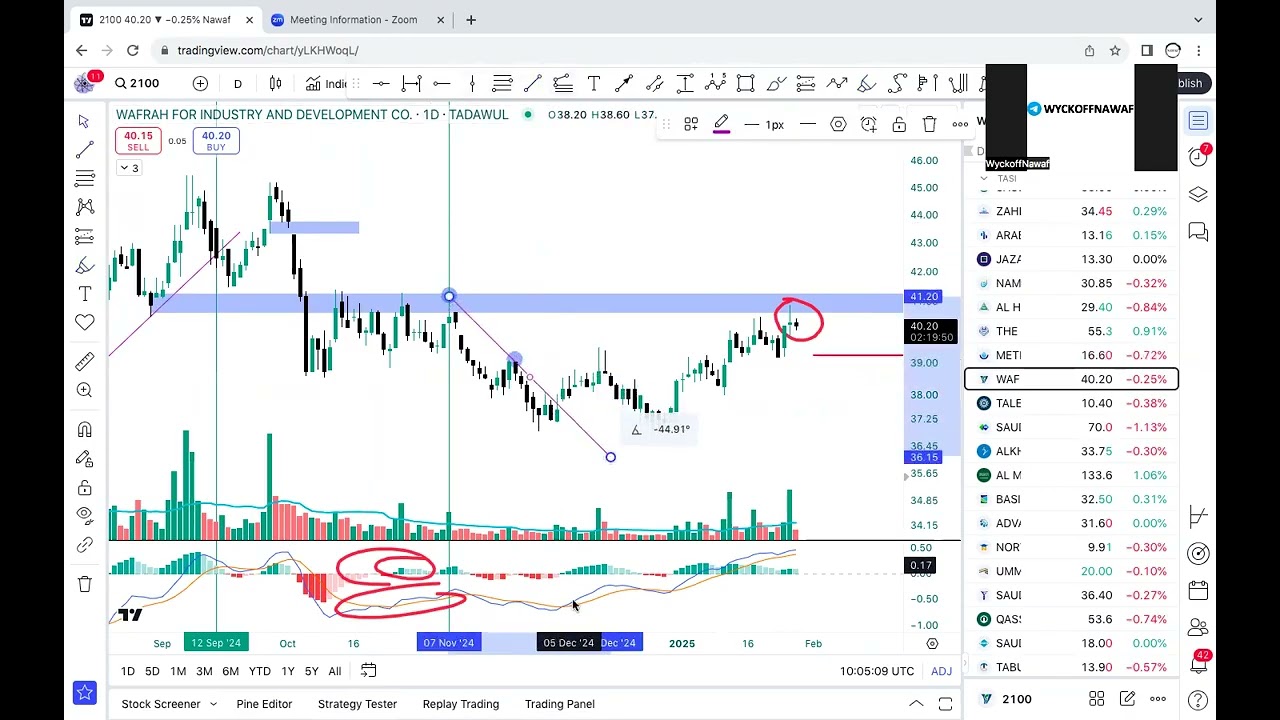Select WAF row in the watchlist
The width and height of the screenshot is (1280, 720).
pyautogui.click(x=1071, y=379)
